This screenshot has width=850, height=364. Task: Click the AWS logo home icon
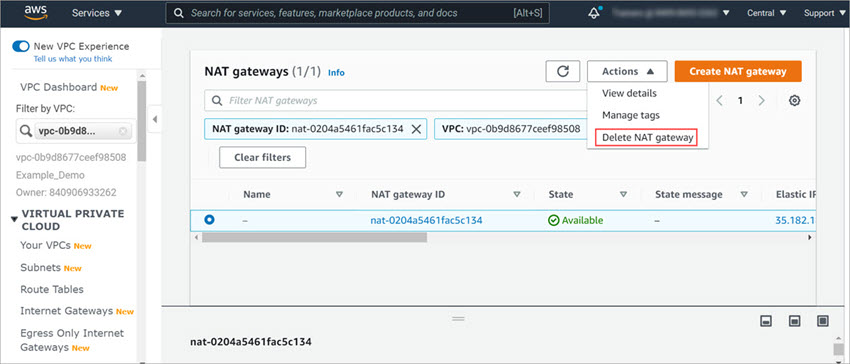(x=35, y=13)
